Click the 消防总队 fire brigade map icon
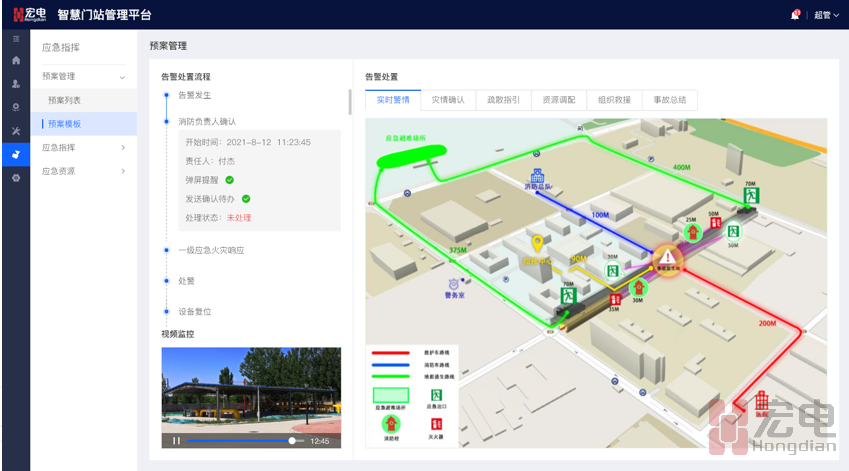Viewport: 849px width, 471px height. [x=538, y=176]
